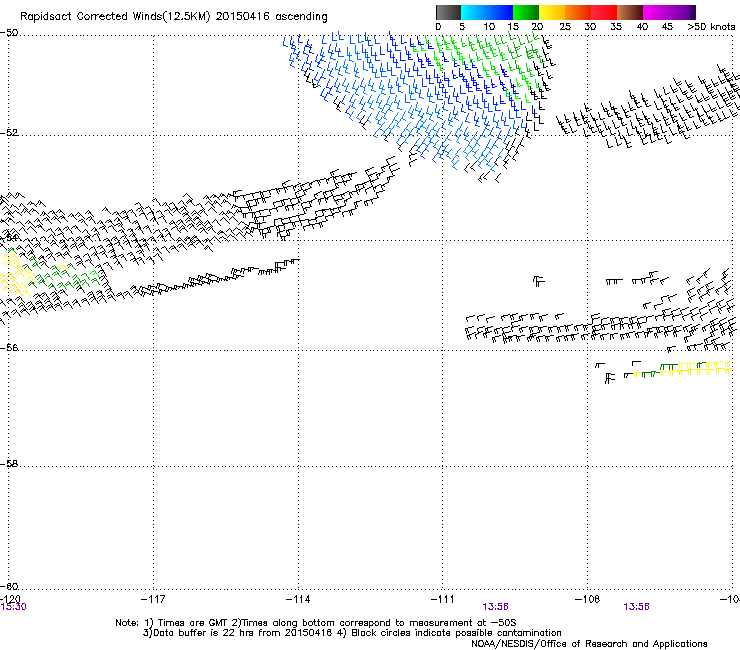This screenshot has height=650, width=740.
Task: Click the magenta 40-45 knots legend swatch
Action: tap(656, 12)
